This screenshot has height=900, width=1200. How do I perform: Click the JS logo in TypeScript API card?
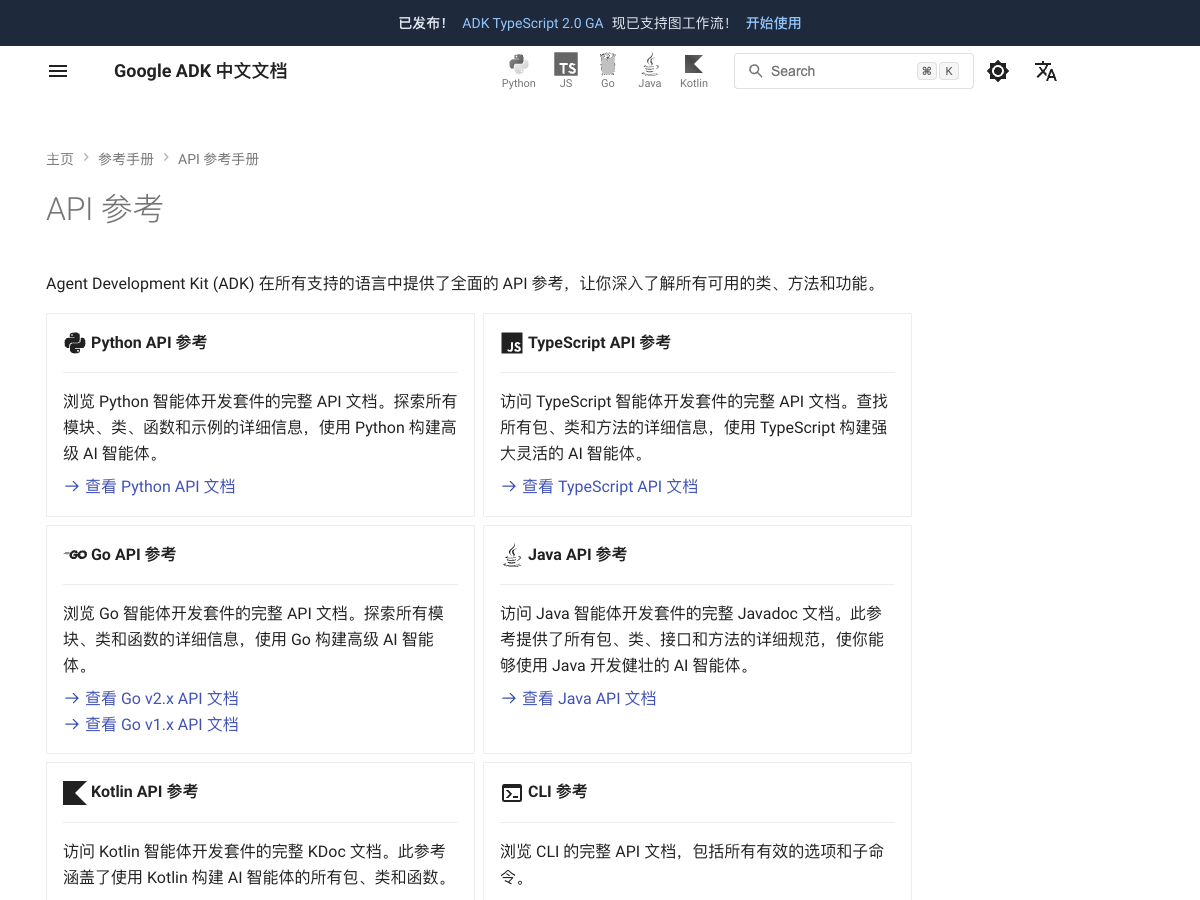click(x=512, y=343)
